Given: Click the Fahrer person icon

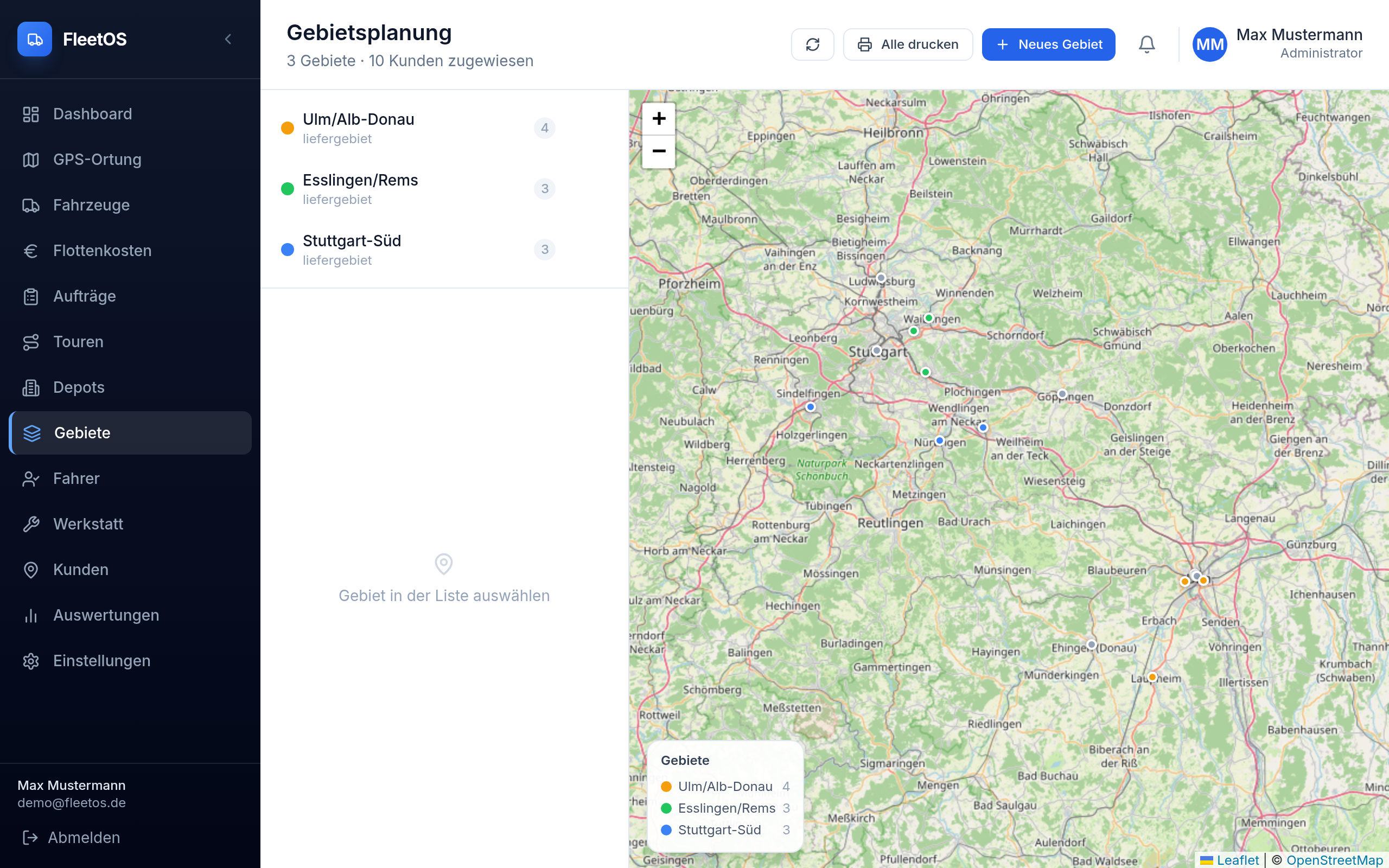Looking at the screenshot, I should coord(31,478).
